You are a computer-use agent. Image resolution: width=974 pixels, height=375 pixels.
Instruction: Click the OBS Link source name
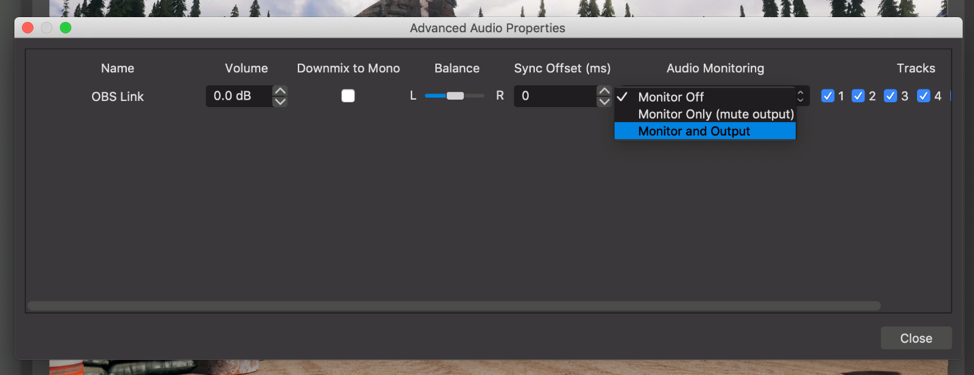pyautogui.click(x=117, y=97)
